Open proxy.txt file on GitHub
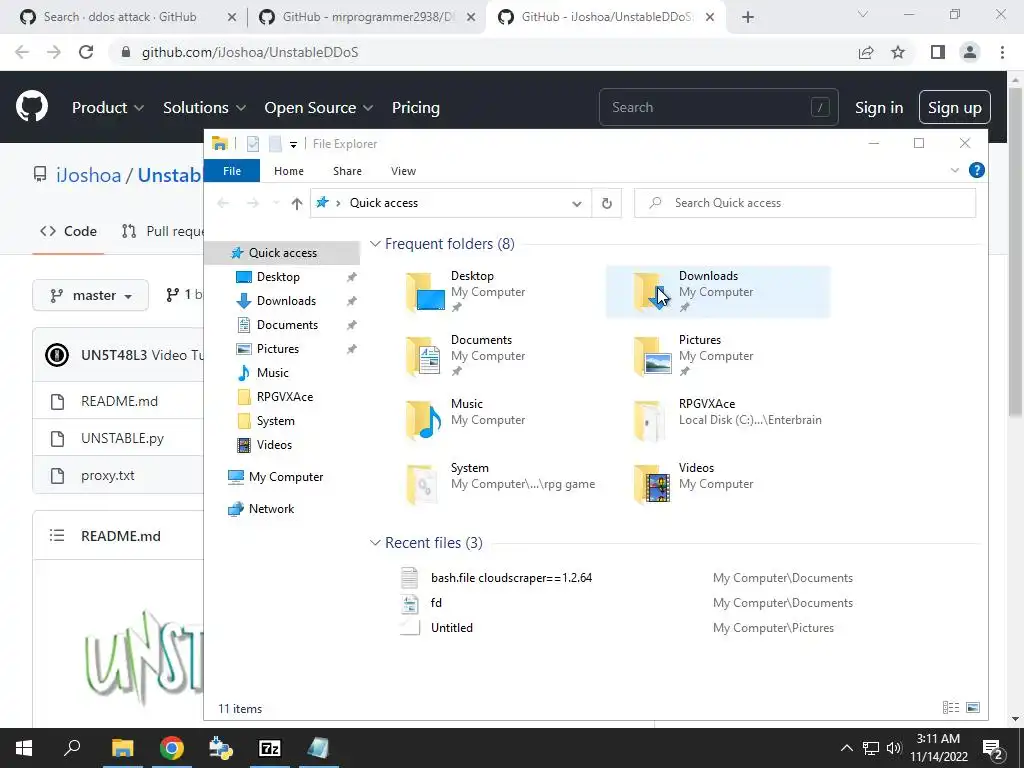Image resolution: width=1024 pixels, height=768 pixels. (108, 475)
